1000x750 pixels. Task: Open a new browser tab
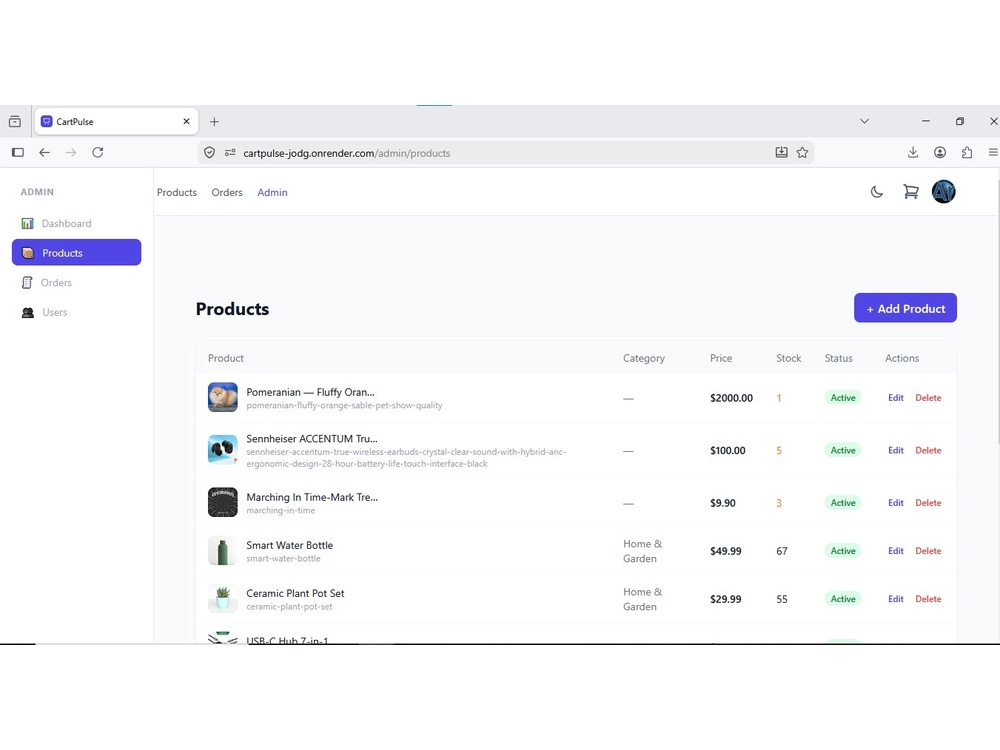pos(214,121)
